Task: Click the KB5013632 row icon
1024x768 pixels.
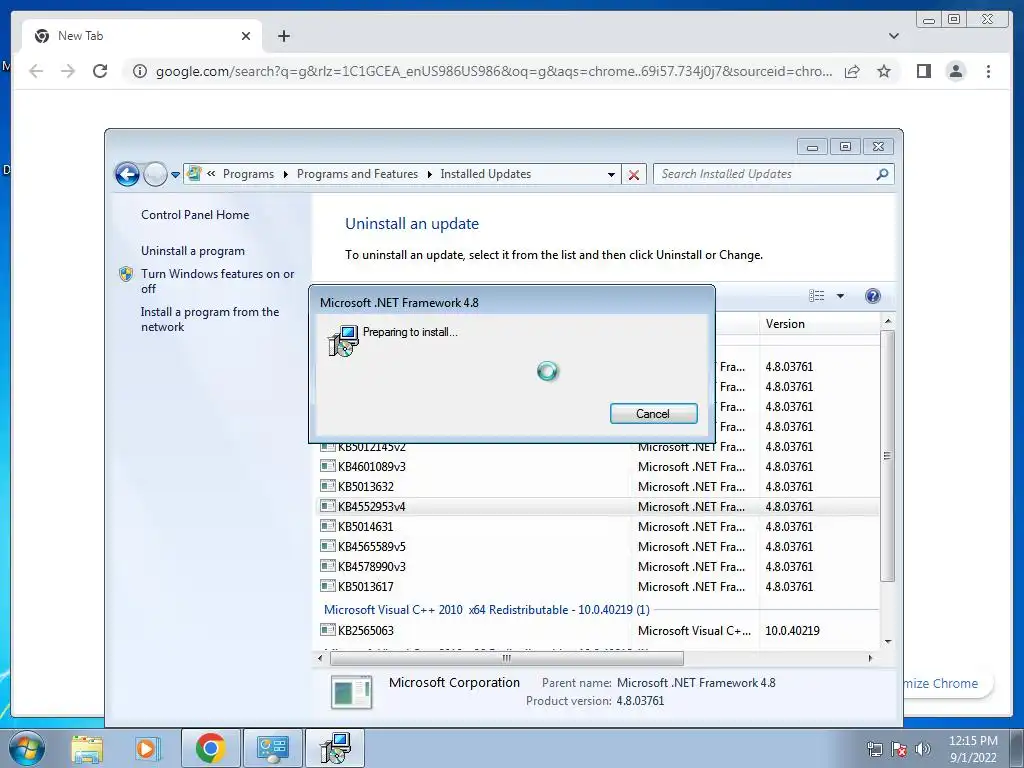Action: coord(328,486)
